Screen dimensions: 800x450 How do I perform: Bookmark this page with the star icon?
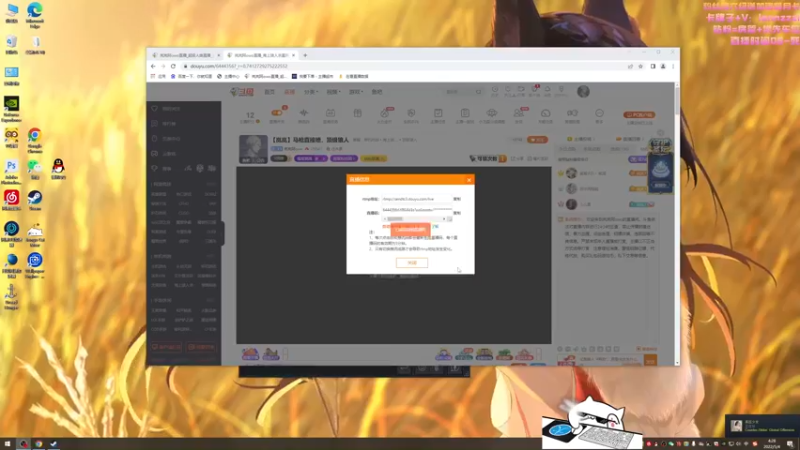click(641, 66)
